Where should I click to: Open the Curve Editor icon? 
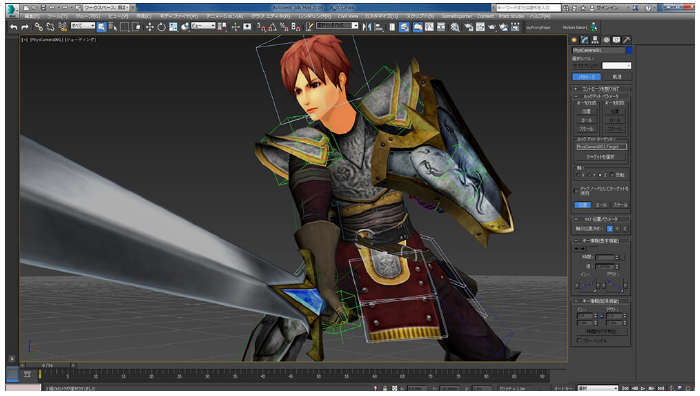coord(429,27)
